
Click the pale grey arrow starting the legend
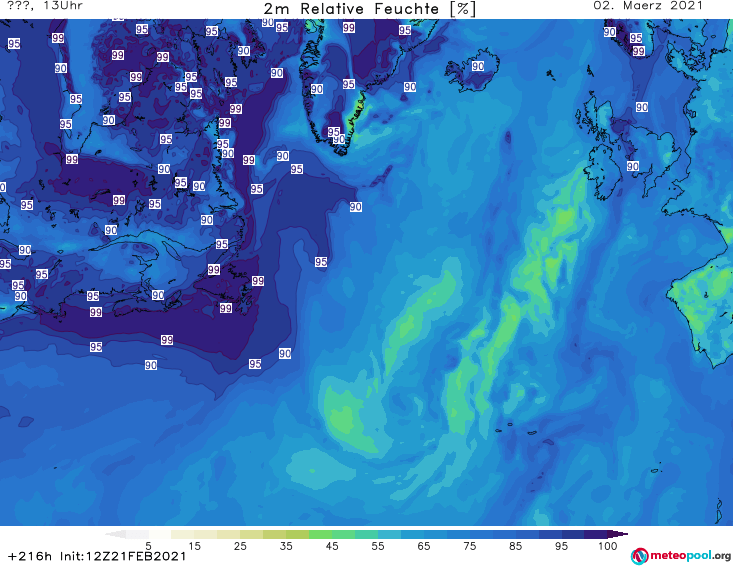point(115,534)
